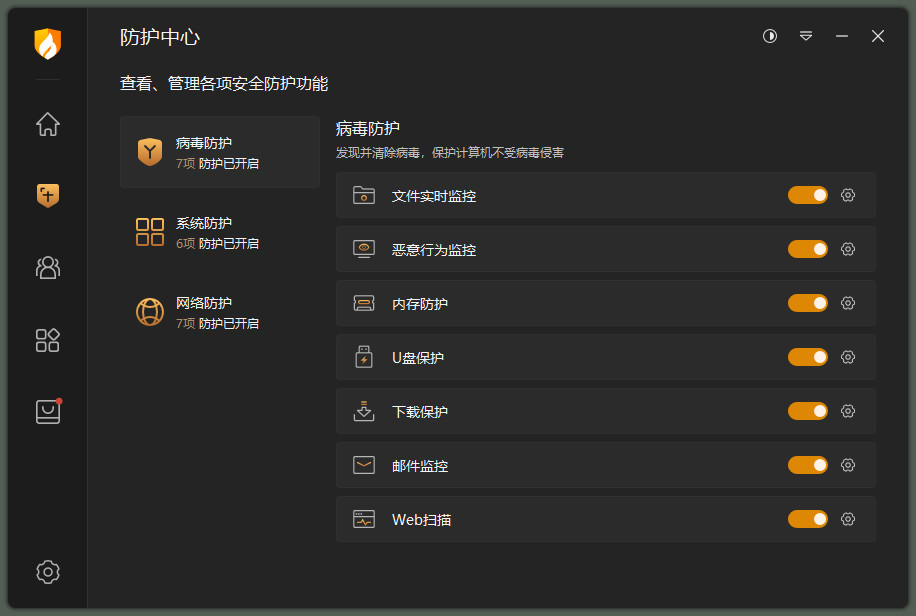916x616 pixels.
Task: Open the access control (users) sidebar icon
Action: [48, 267]
